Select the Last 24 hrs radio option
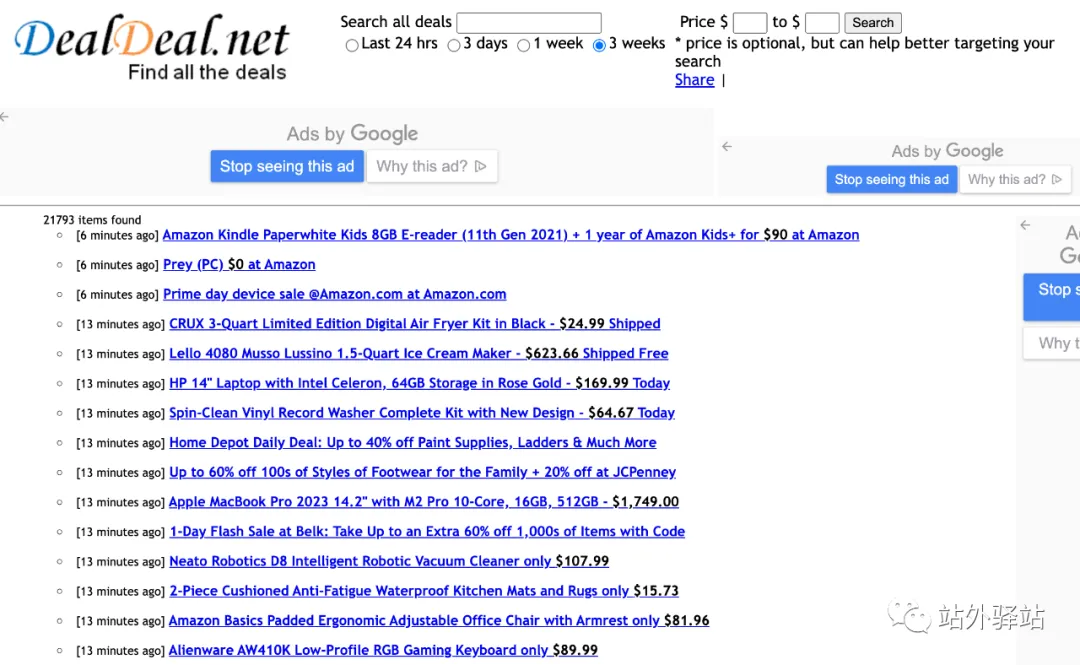Screen dimensions: 1080x665 pos(352,45)
